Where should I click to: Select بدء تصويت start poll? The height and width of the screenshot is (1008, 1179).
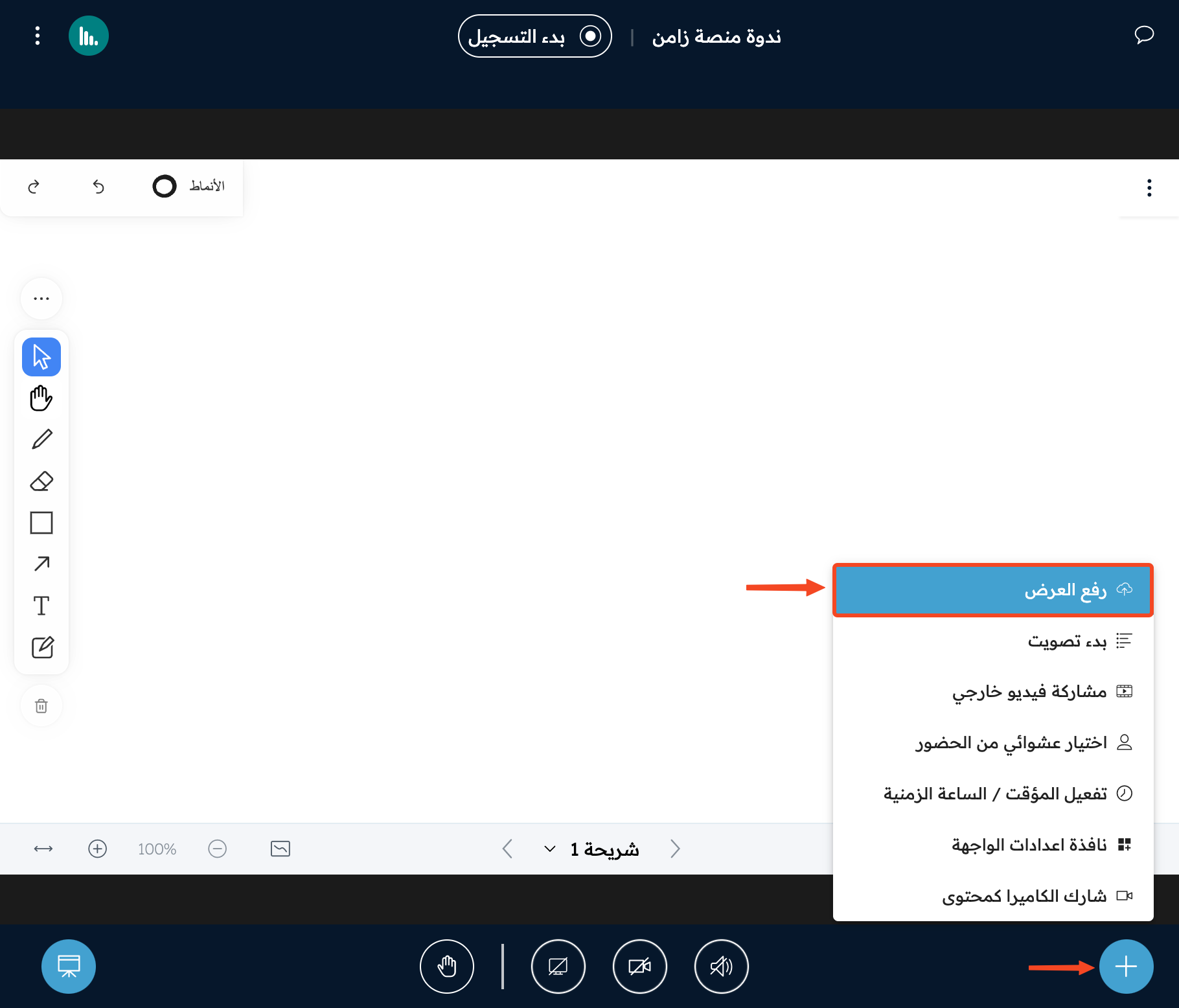993,641
